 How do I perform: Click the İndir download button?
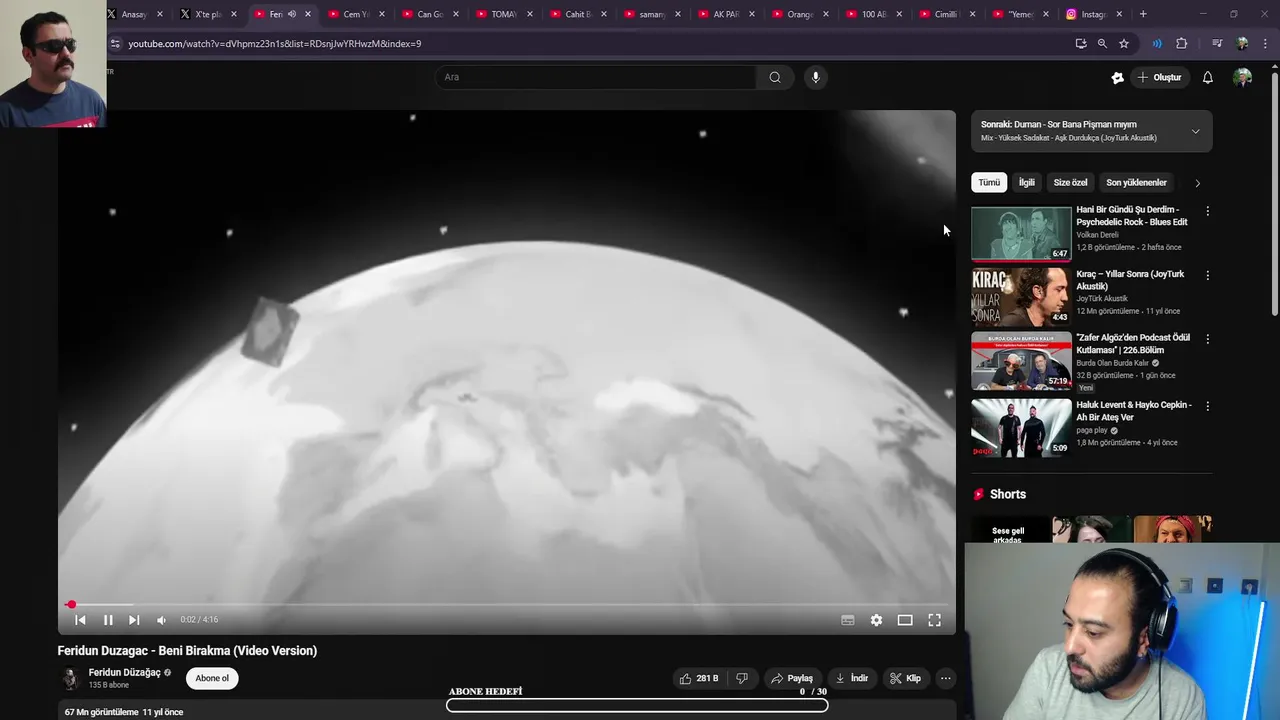click(x=852, y=678)
